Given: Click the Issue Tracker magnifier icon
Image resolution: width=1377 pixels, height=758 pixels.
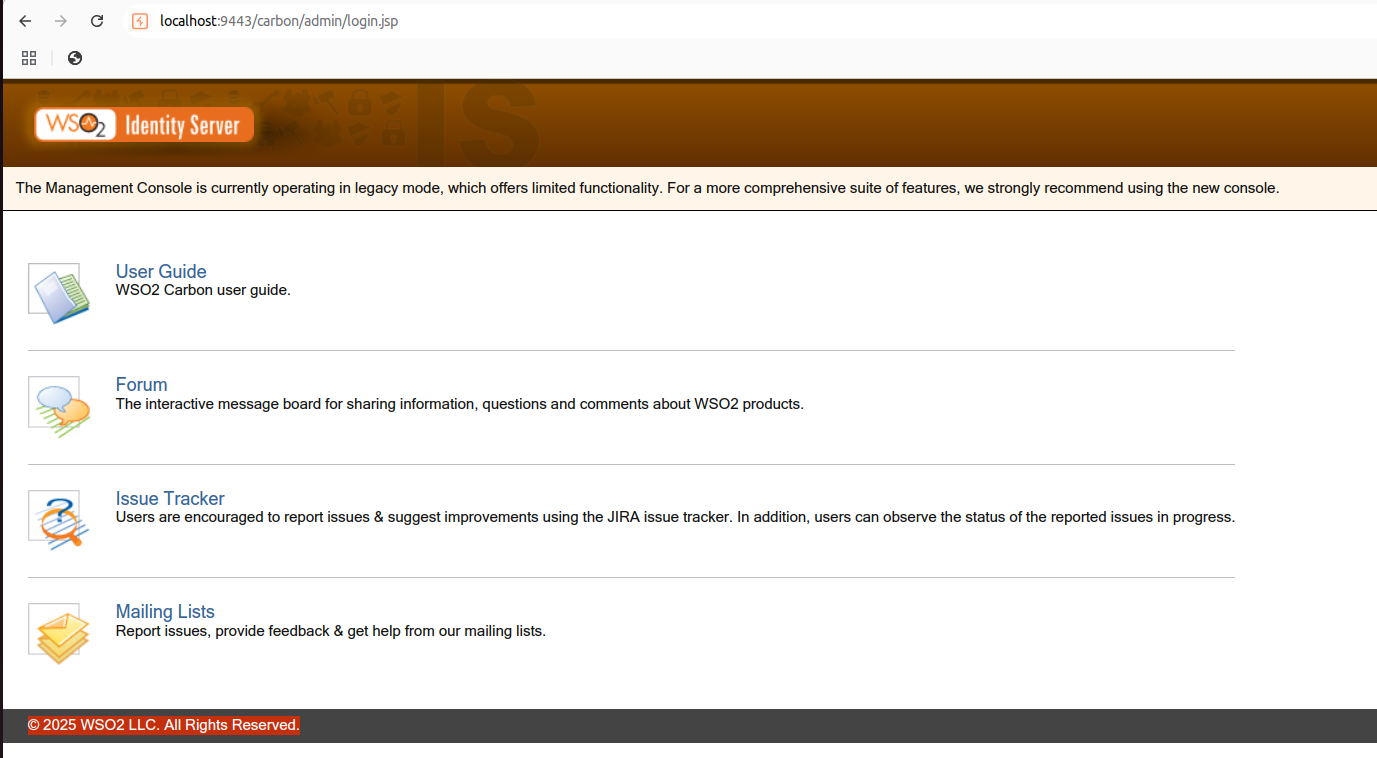Looking at the screenshot, I should (59, 520).
